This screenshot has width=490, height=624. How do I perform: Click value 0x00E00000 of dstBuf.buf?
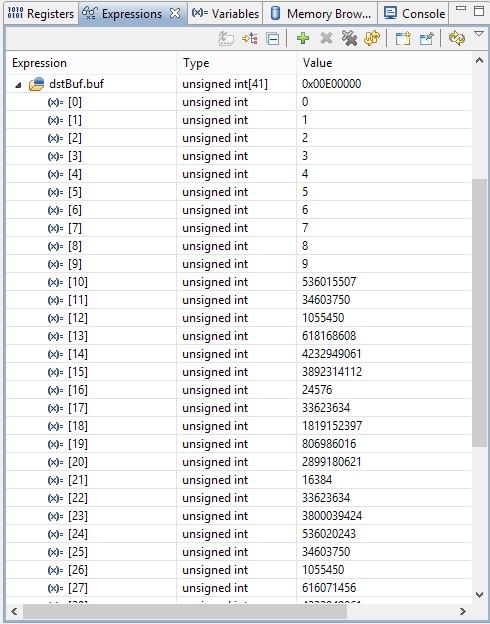click(x=332, y=84)
